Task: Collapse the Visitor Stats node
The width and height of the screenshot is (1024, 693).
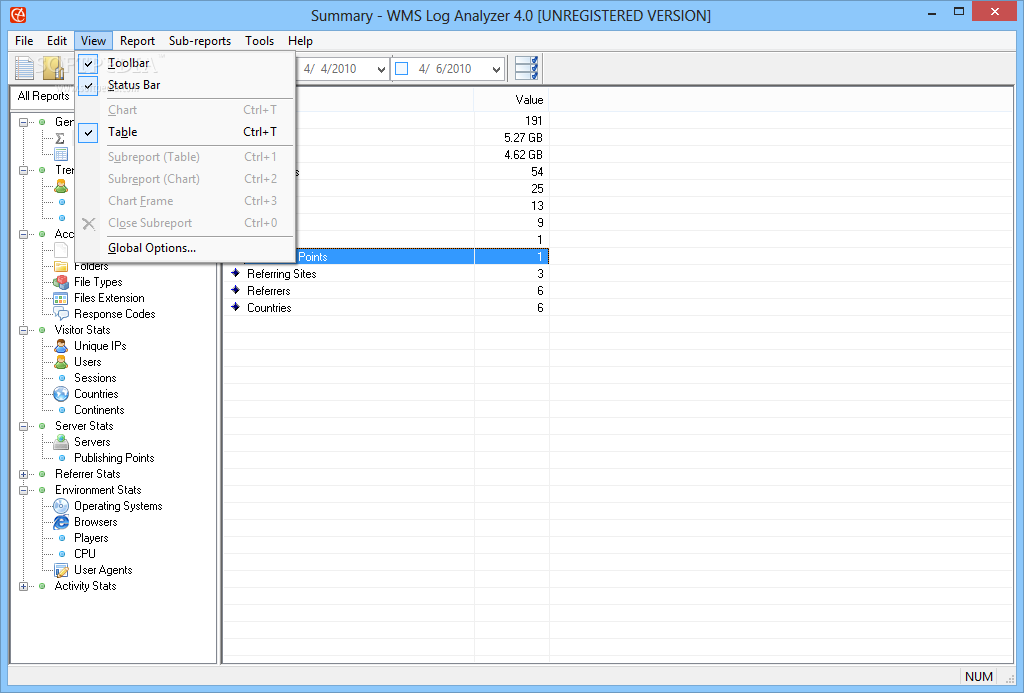Action: (24, 330)
